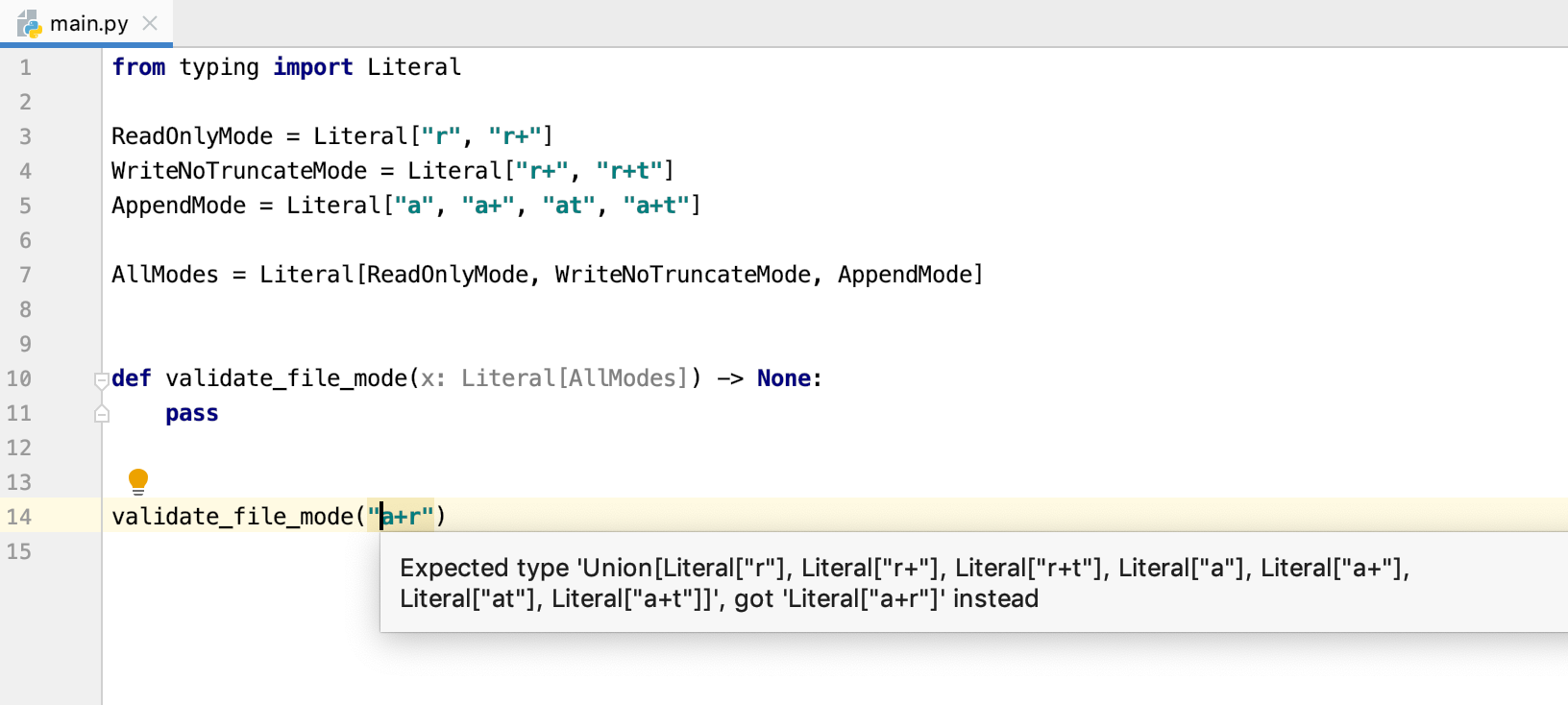This screenshot has height=705, width=1568.
Task: Select the main.py tab
Action: [x=86, y=23]
